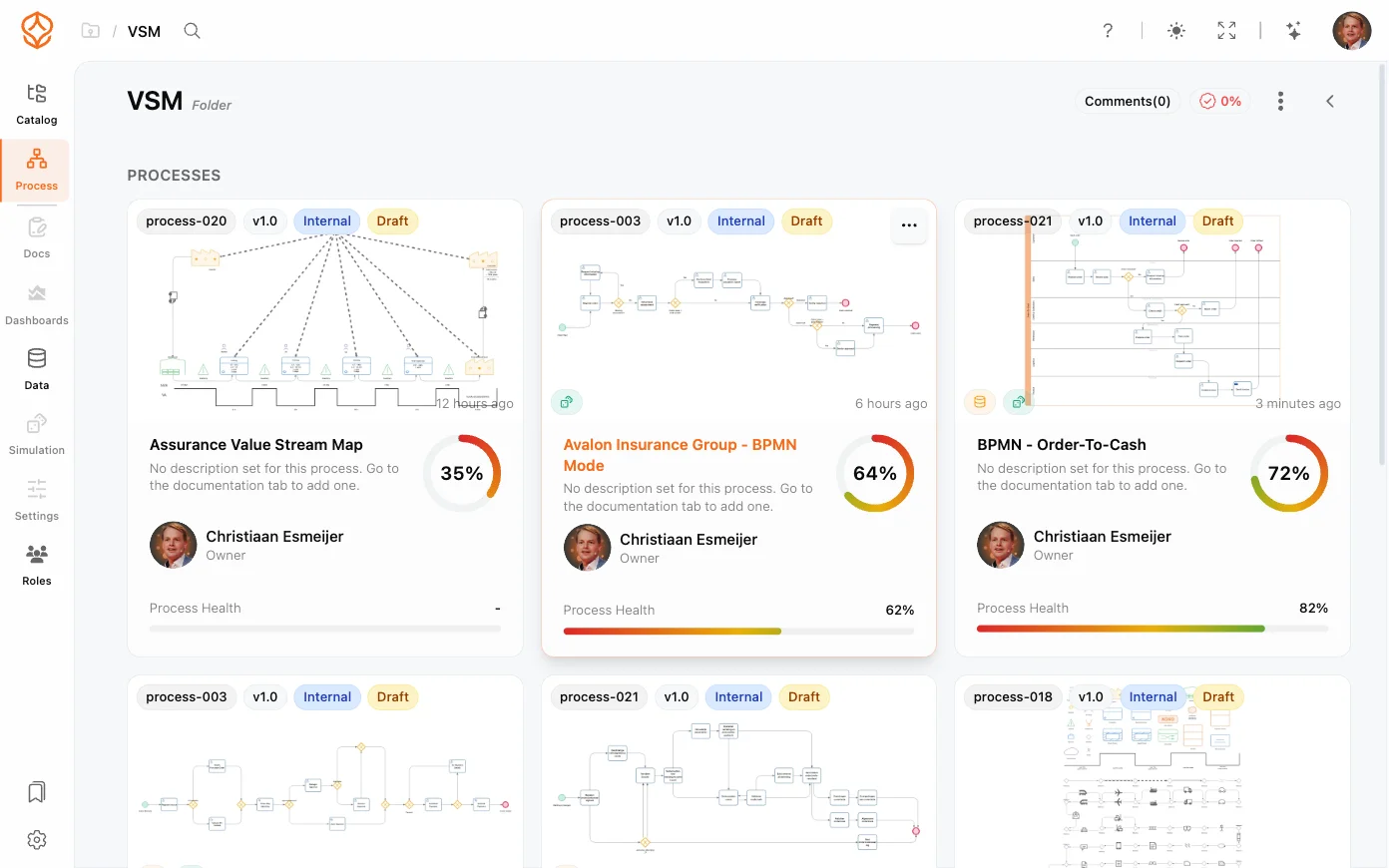Click the 72% progress ring

coord(1289,473)
